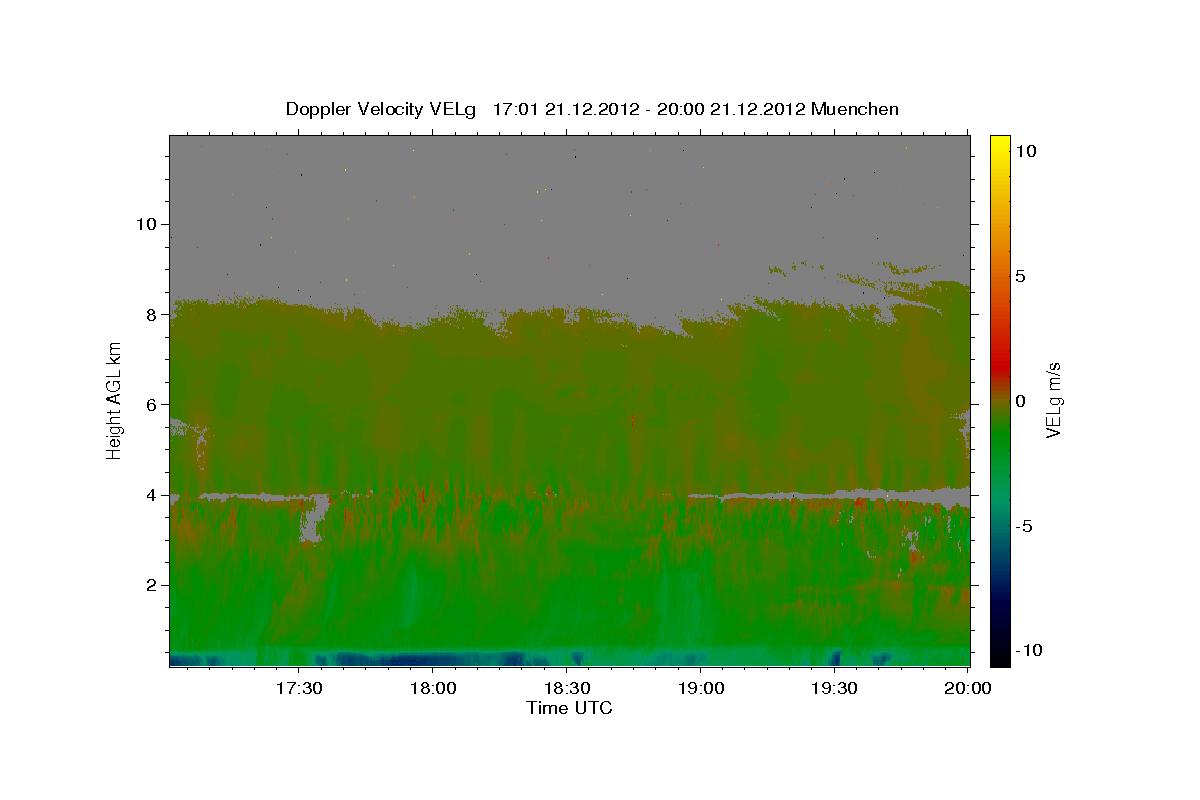Click the height label '8' on the y-axis
1200x800 pixels.
coord(153,314)
